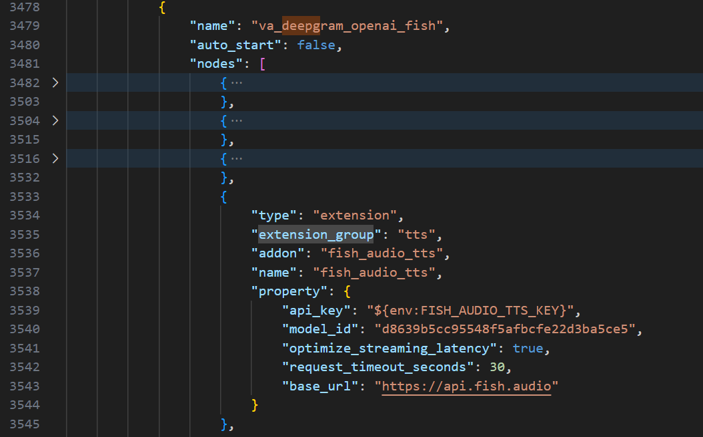Click the "base_url" key
The width and height of the screenshot is (703, 437).
[320, 386]
